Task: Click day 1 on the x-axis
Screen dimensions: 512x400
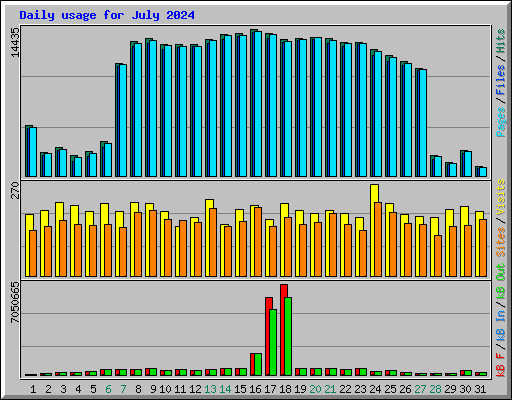Action: pyautogui.click(x=33, y=389)
